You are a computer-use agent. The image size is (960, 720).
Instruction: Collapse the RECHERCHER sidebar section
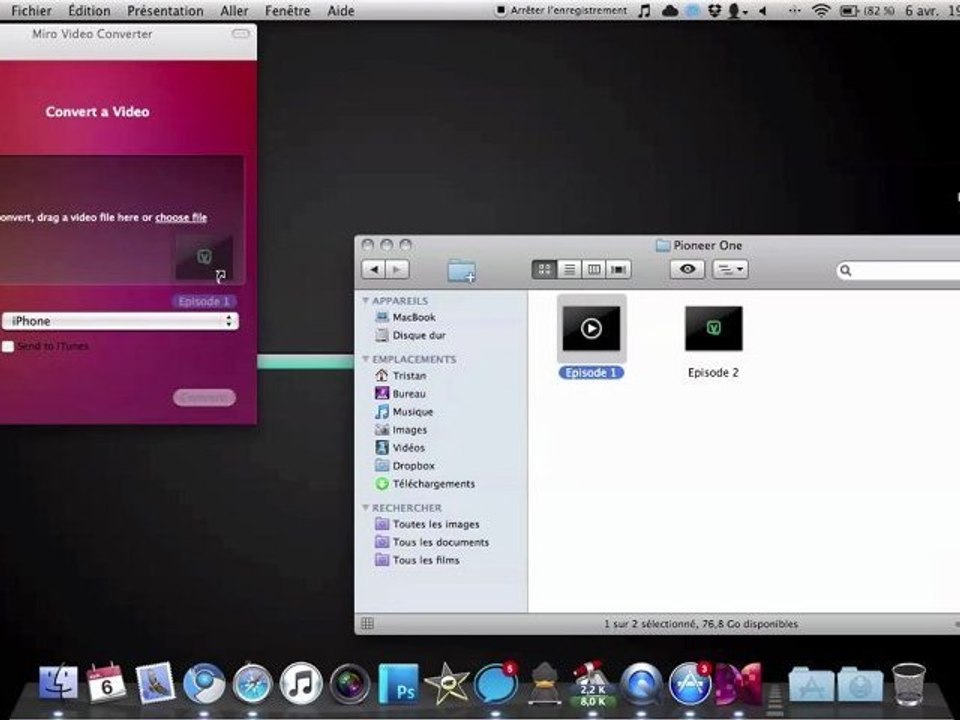point(366,508)
